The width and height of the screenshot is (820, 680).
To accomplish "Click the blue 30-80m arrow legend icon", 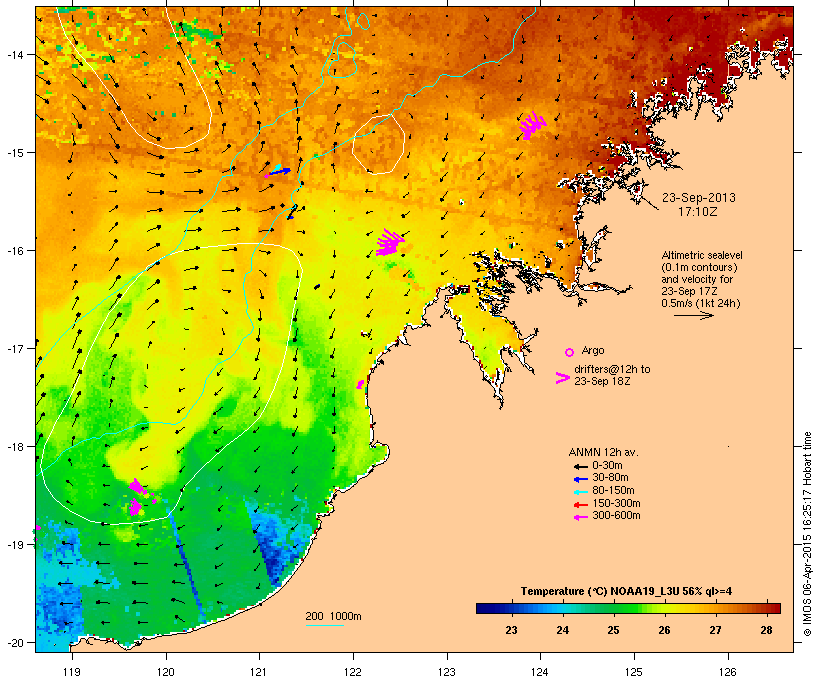I will click(580, 479).
